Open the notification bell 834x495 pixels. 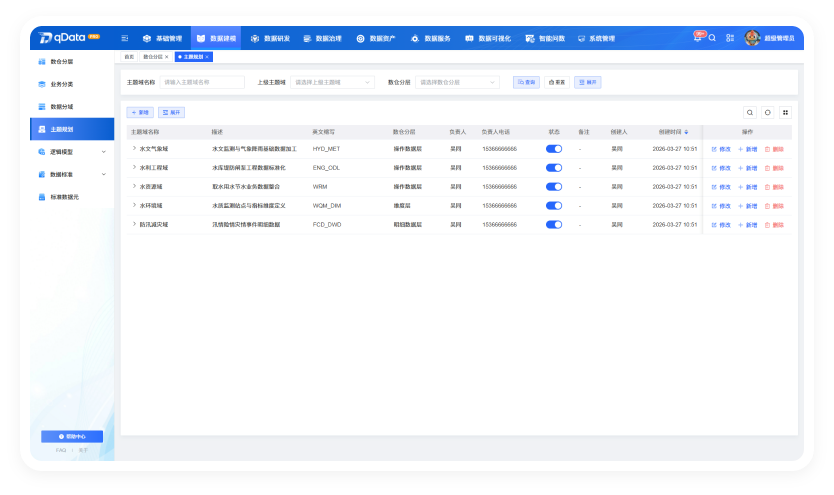pyautogui.click(x=697, y=37)
